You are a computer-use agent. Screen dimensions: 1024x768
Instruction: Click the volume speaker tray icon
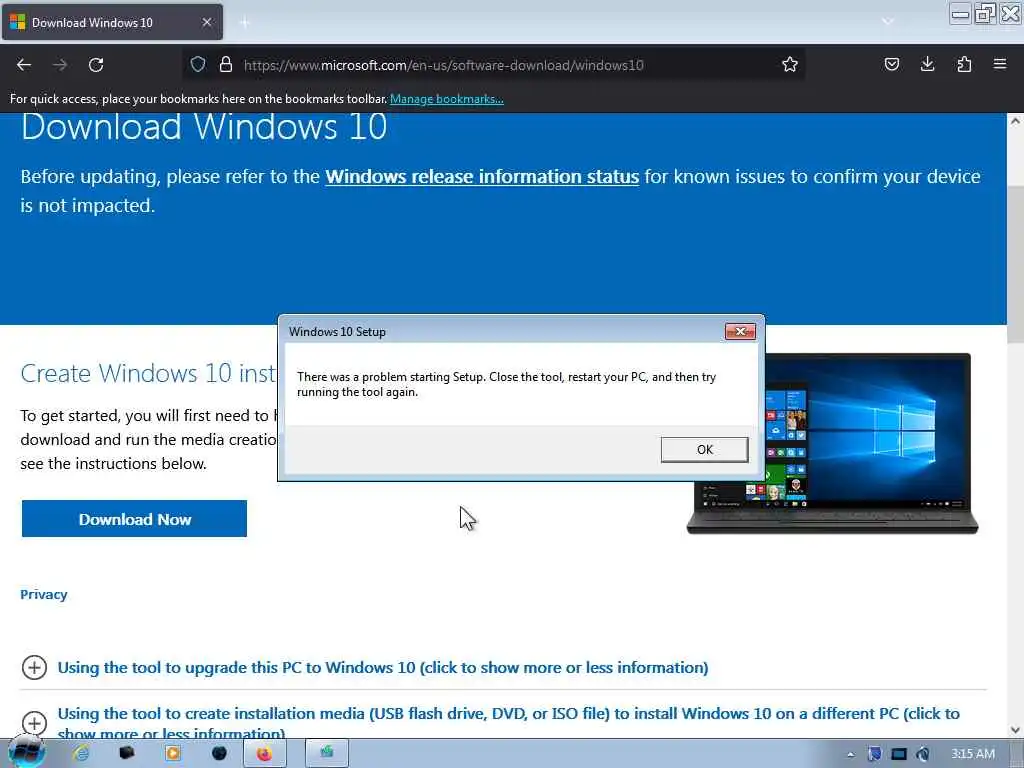[923, 754]
